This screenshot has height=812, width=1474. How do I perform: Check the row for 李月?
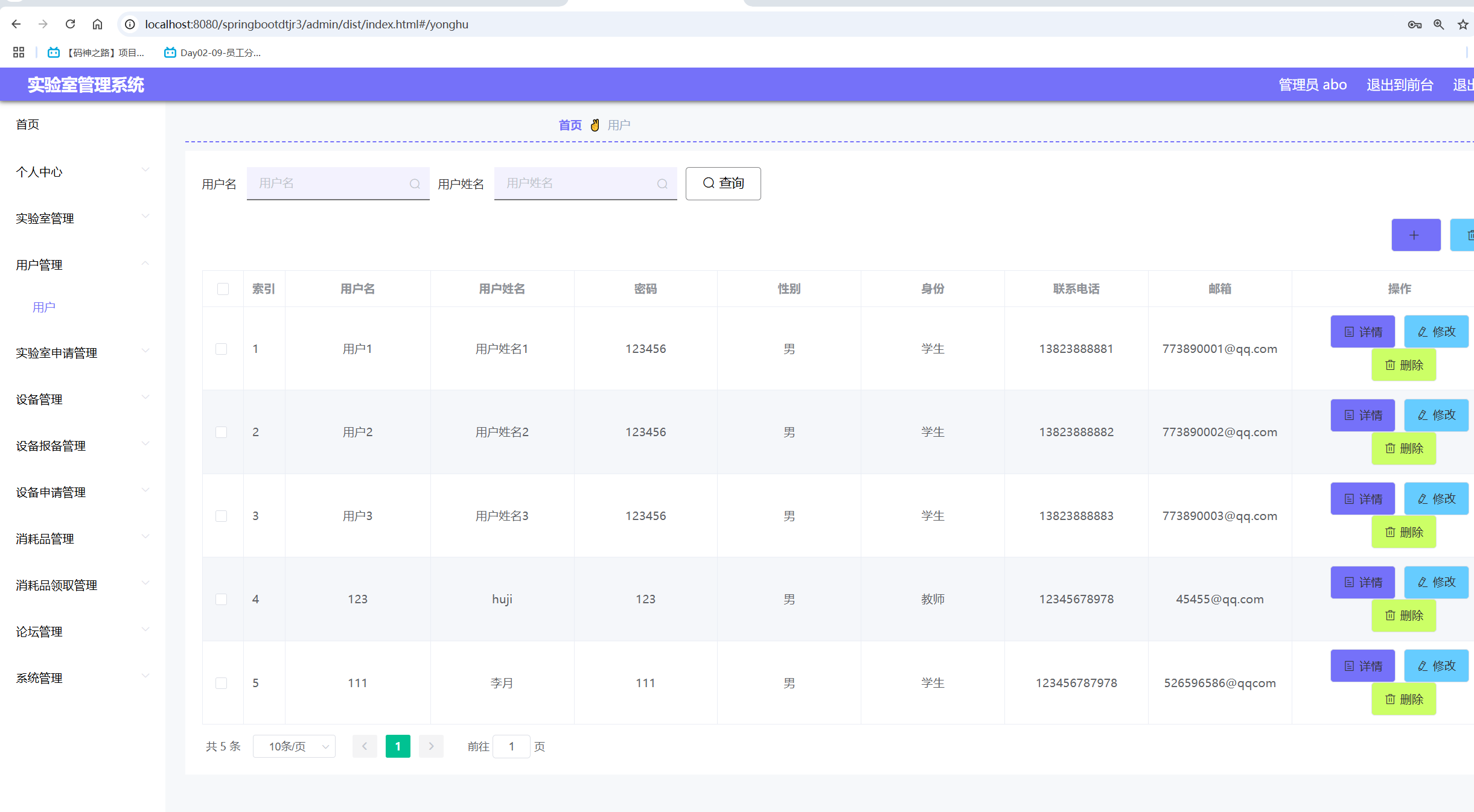[x=222, y=683]
